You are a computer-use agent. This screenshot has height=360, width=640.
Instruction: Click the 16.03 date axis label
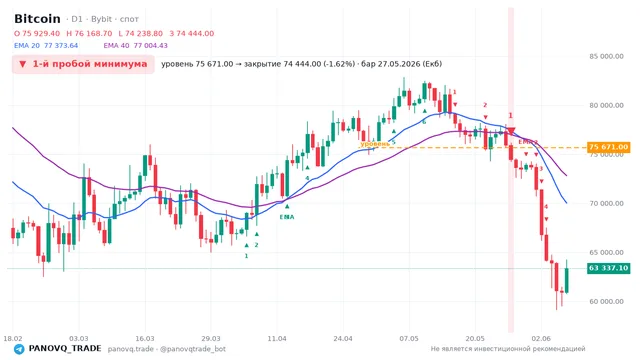[x=145, y=339]
